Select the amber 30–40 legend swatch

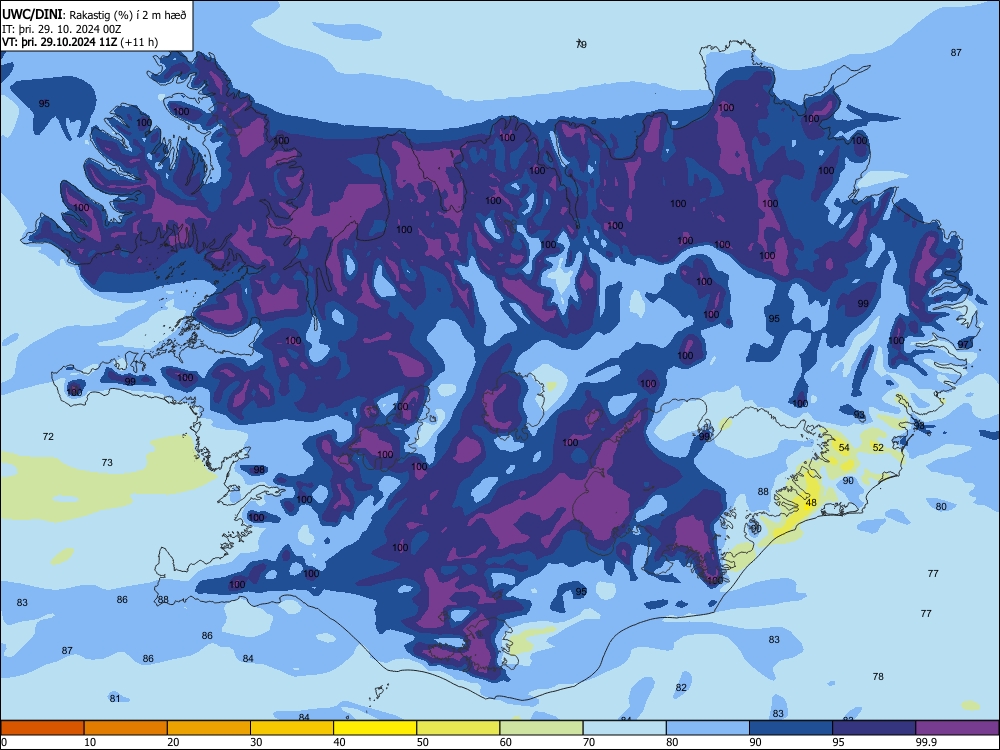point(292,728)
